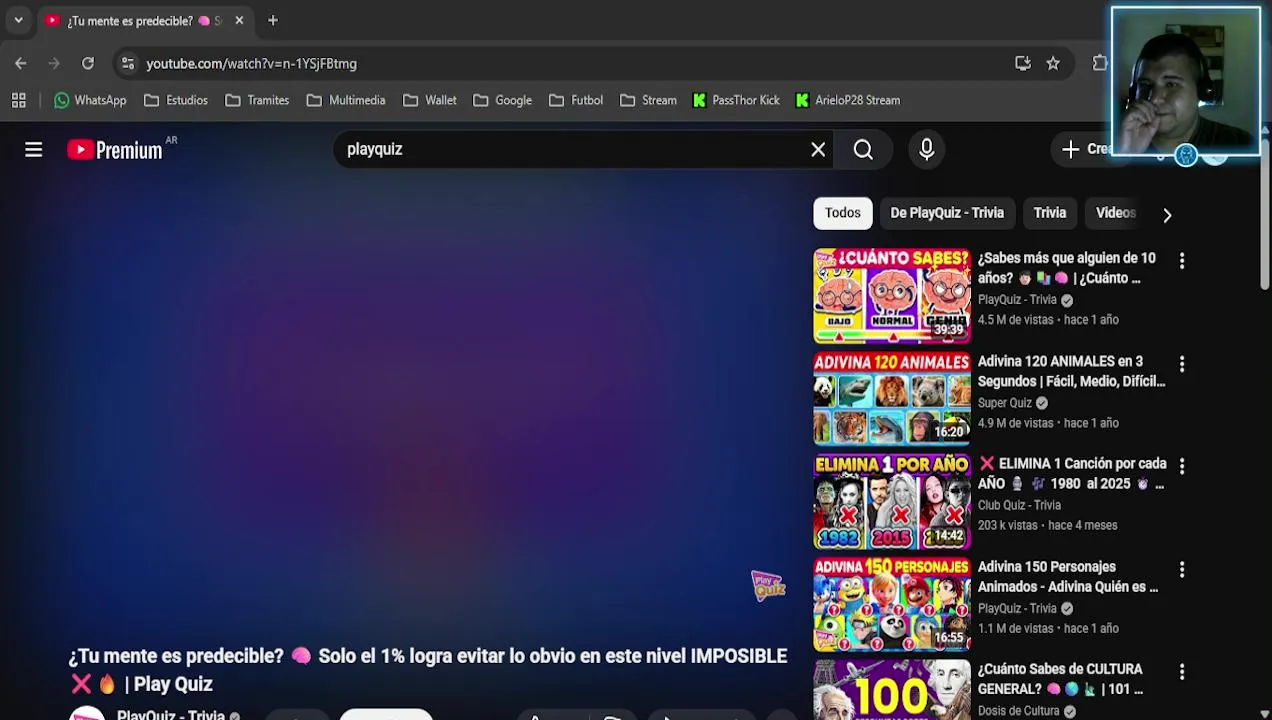The width and height of the screenshot is (1272, 720).
Task: Open the PassThor Kick bookmark
Action: coord(736,100)
